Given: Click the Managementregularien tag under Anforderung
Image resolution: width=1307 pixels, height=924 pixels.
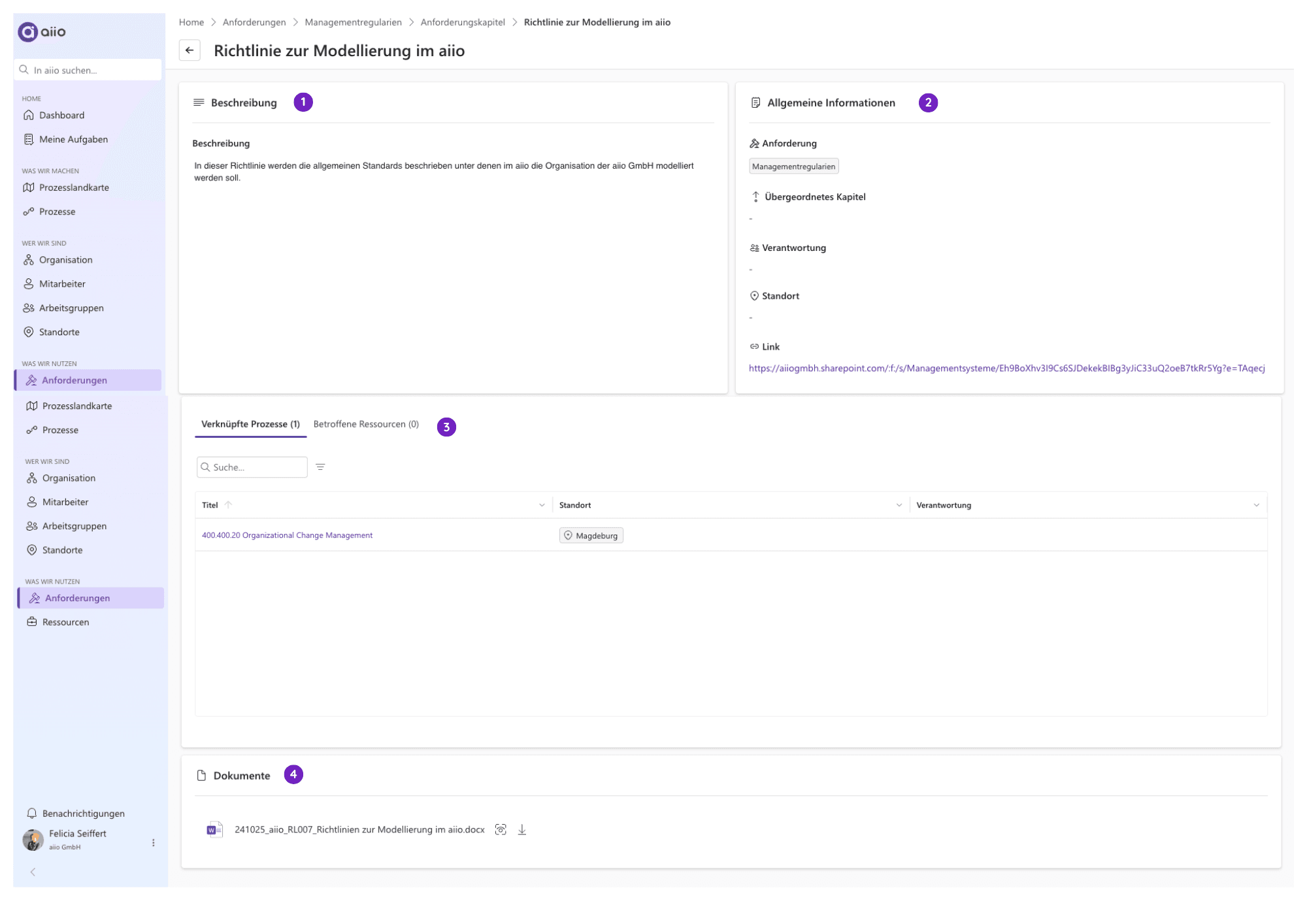Looking at the screenshot, I should click(x=793, y=167).
